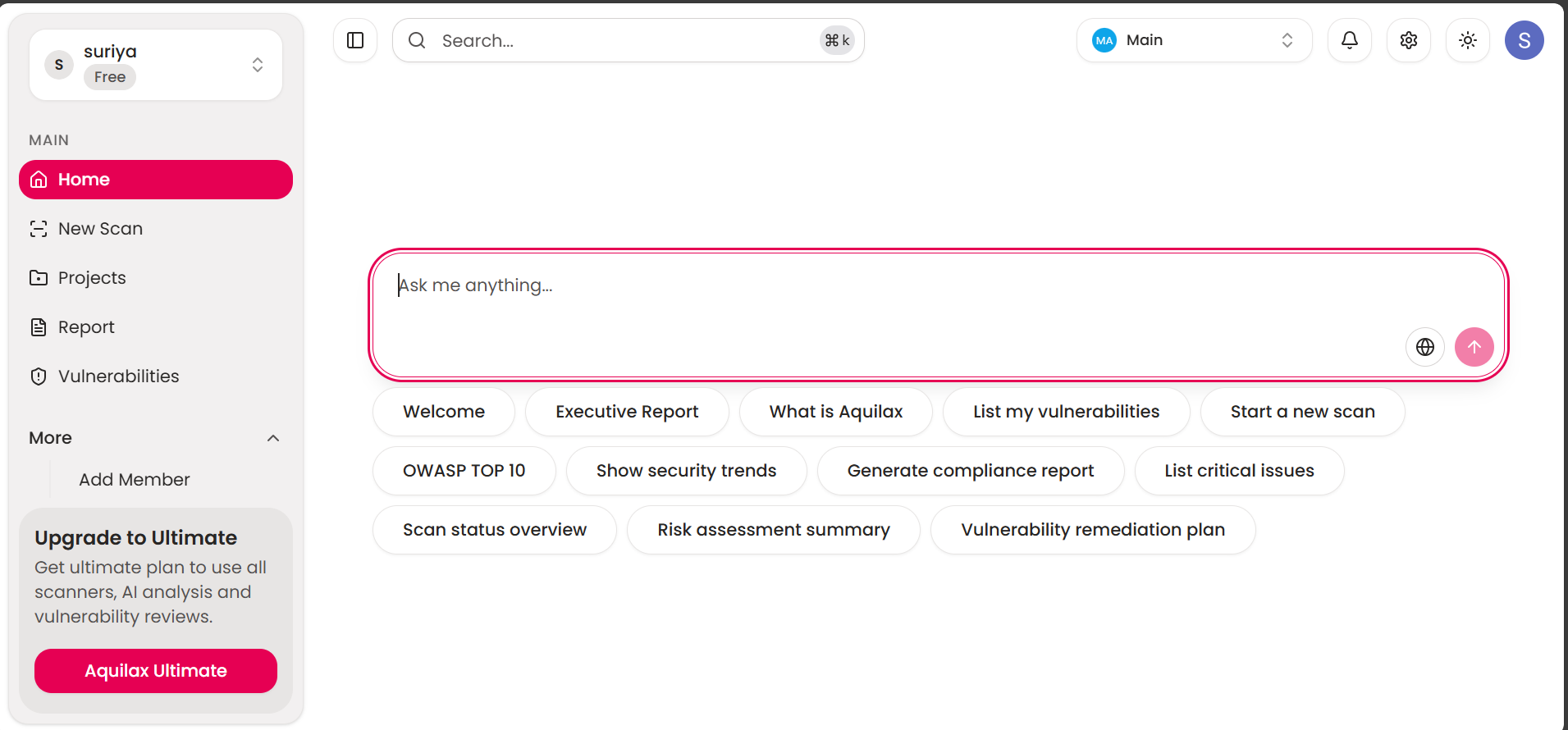
Task: Open the Main workspace dropdown
Action: (x=1195, y=40)
